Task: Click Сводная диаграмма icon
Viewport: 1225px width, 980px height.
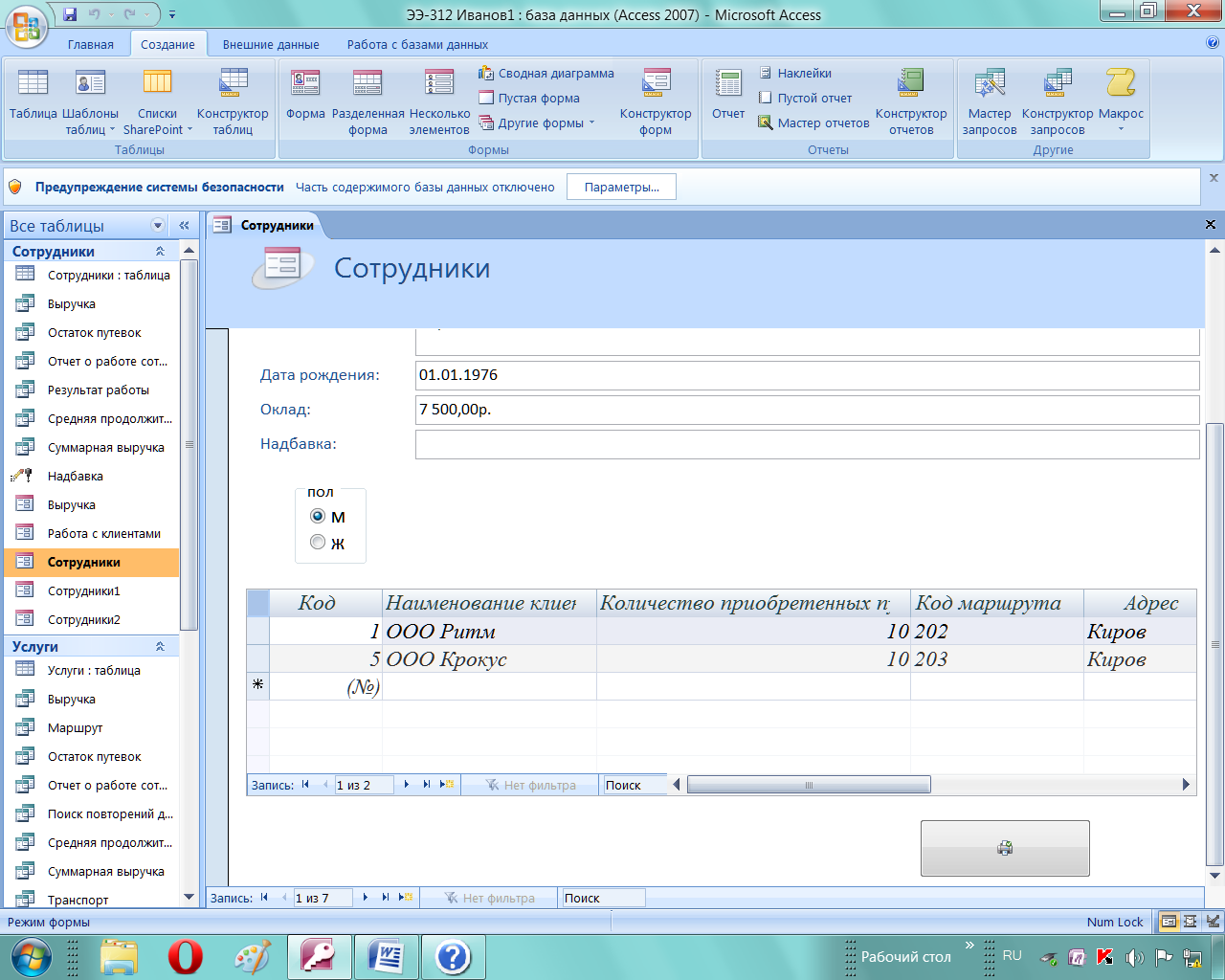Action: click(x=546, y=74)
